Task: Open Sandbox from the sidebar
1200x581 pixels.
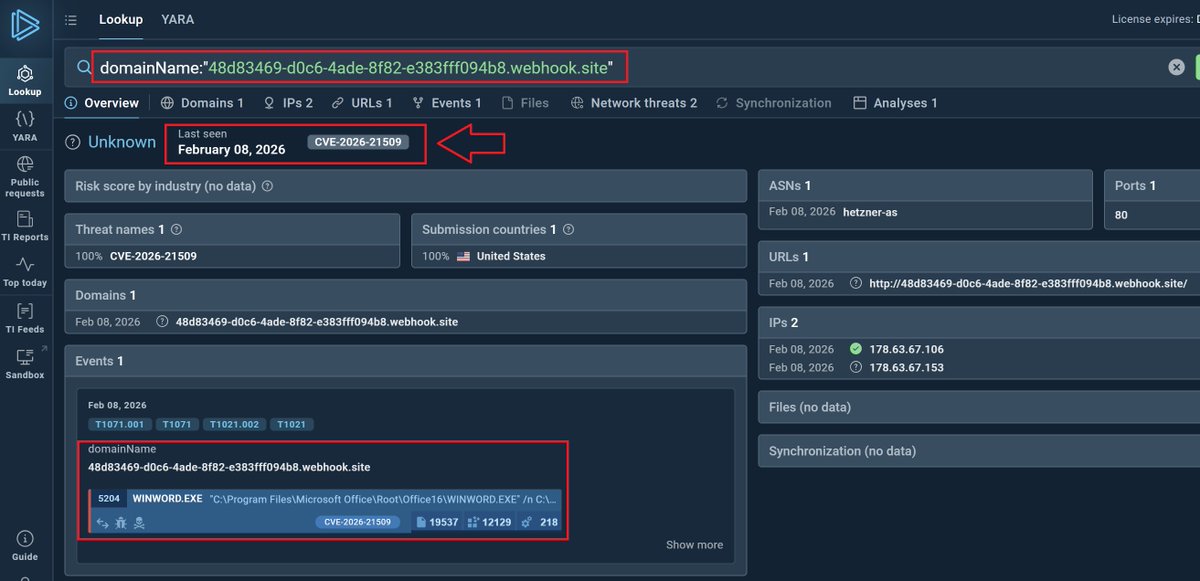Action: tap(25, 363)
